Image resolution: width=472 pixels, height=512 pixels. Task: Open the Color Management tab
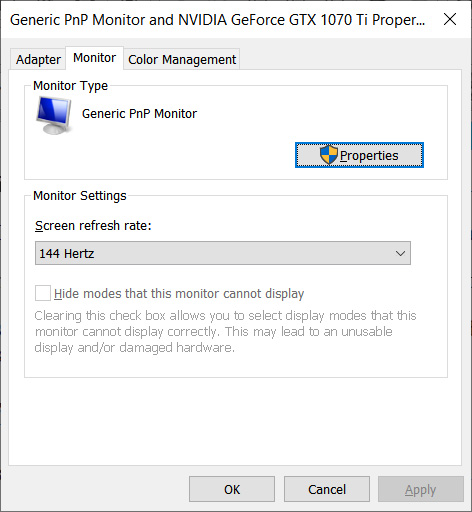point(182,60)
